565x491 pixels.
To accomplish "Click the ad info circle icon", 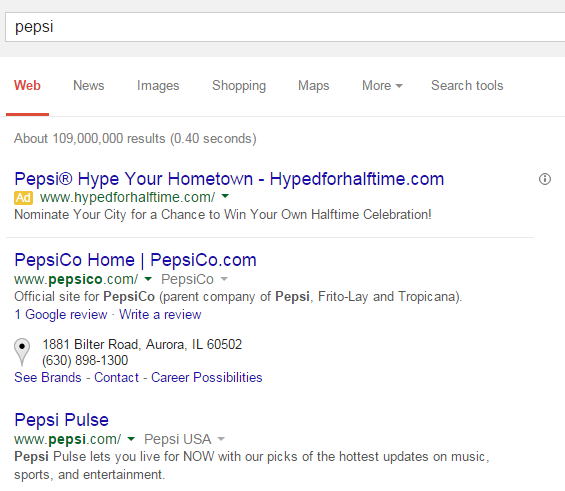I will pyautogui.click(x=545, y=179).
